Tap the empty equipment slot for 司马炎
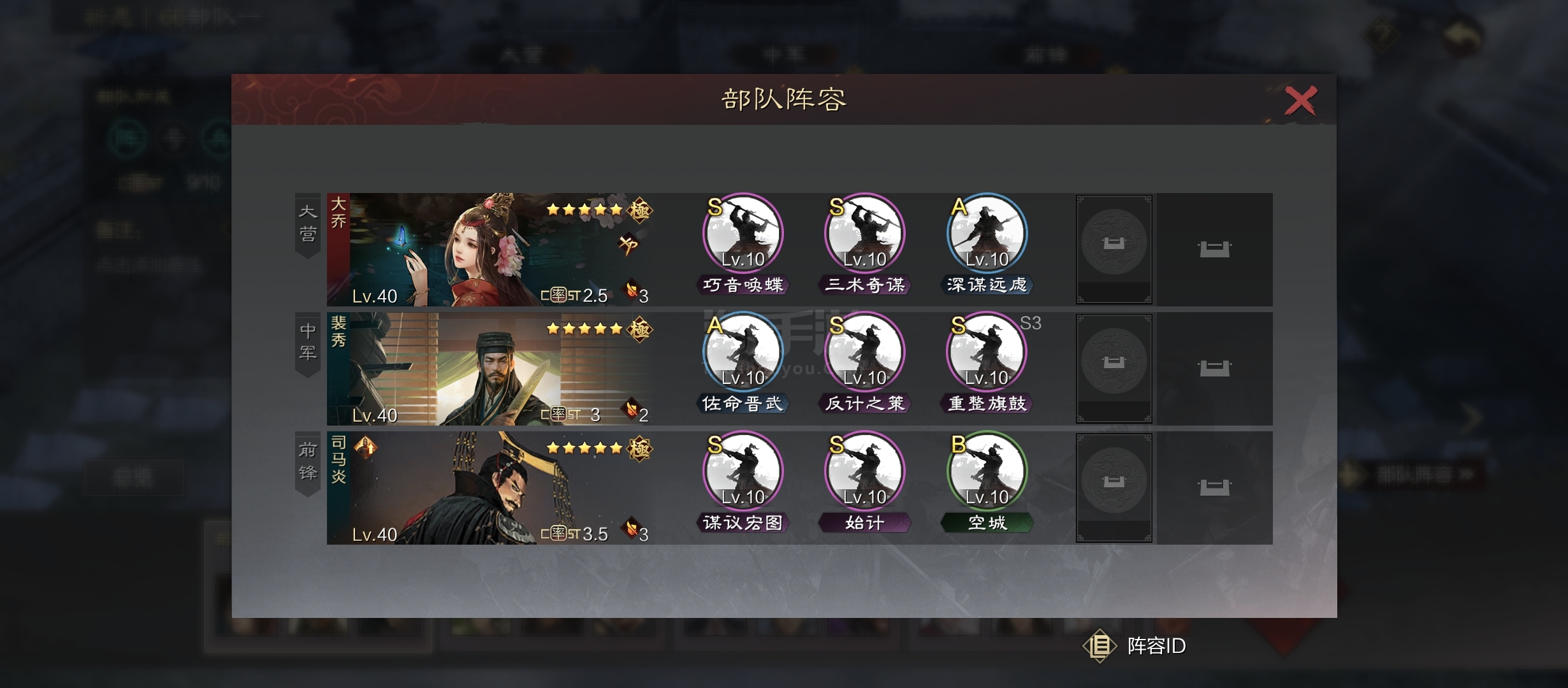The height and width of the screenshot is (688, 1568). pos(1114,487)
